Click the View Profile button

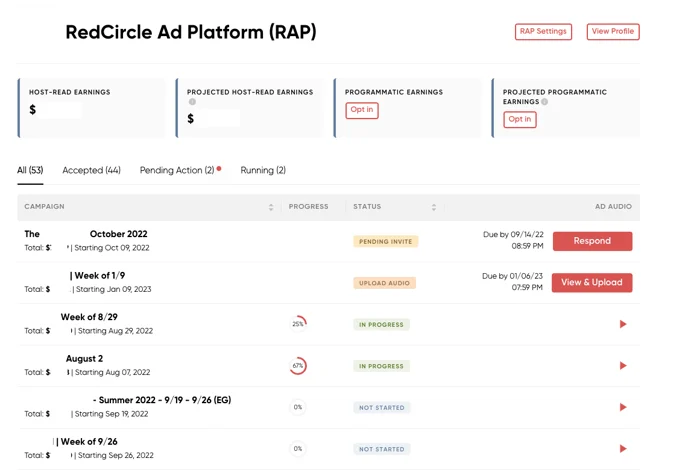tap(613, 32)
